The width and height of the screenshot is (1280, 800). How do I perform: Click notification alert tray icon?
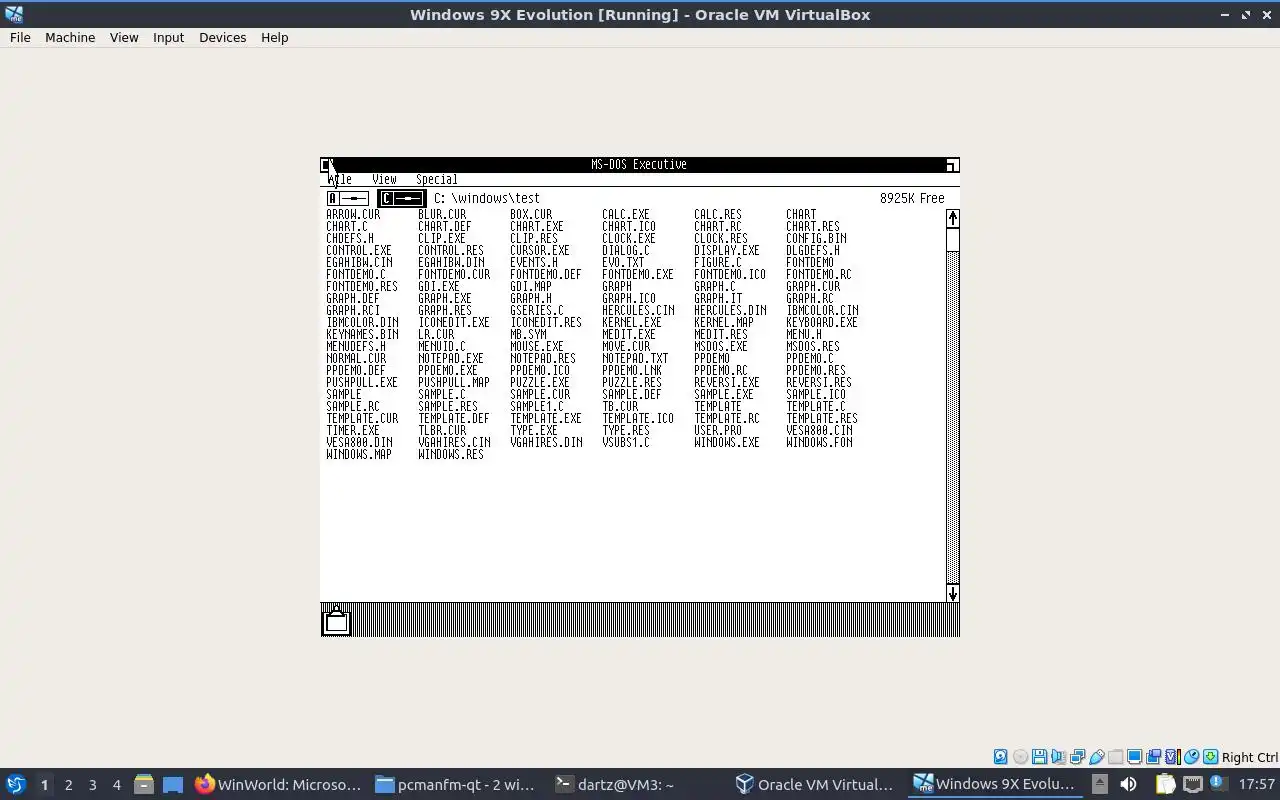(x=1217, y=783)
